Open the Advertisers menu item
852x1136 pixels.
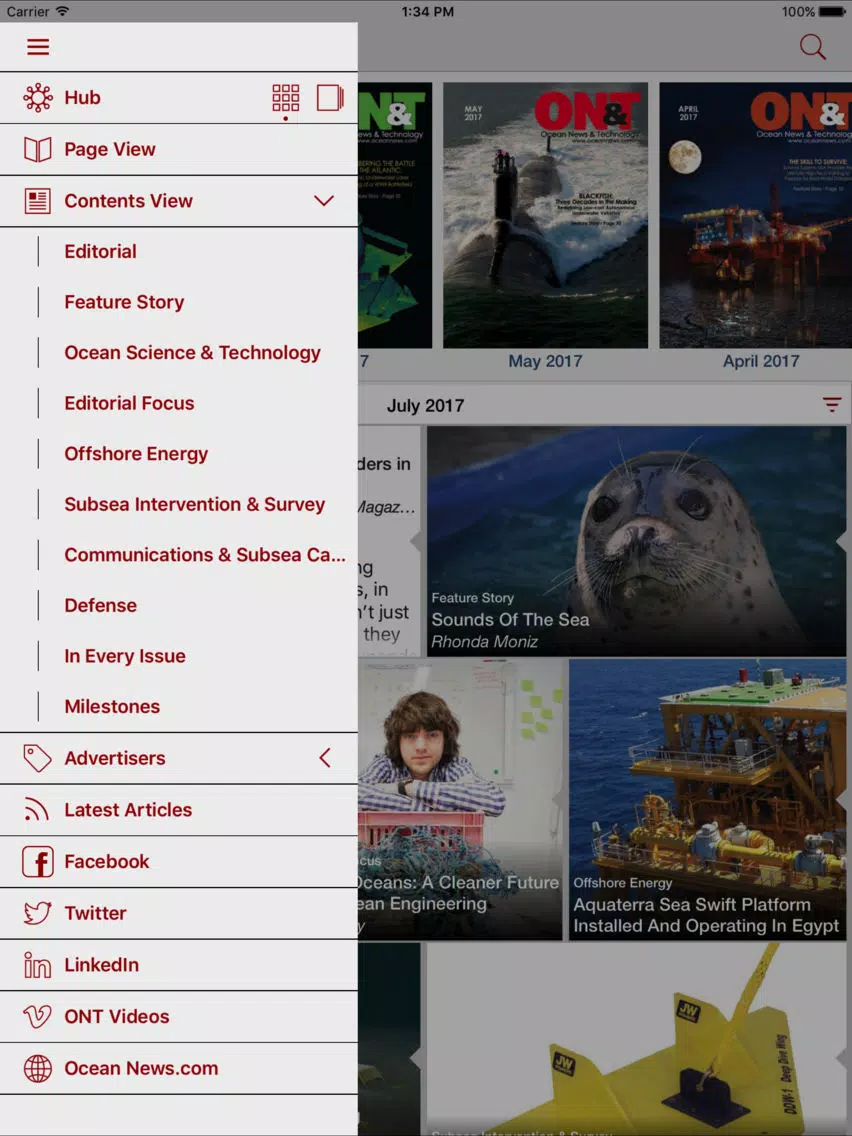point(179,758)
